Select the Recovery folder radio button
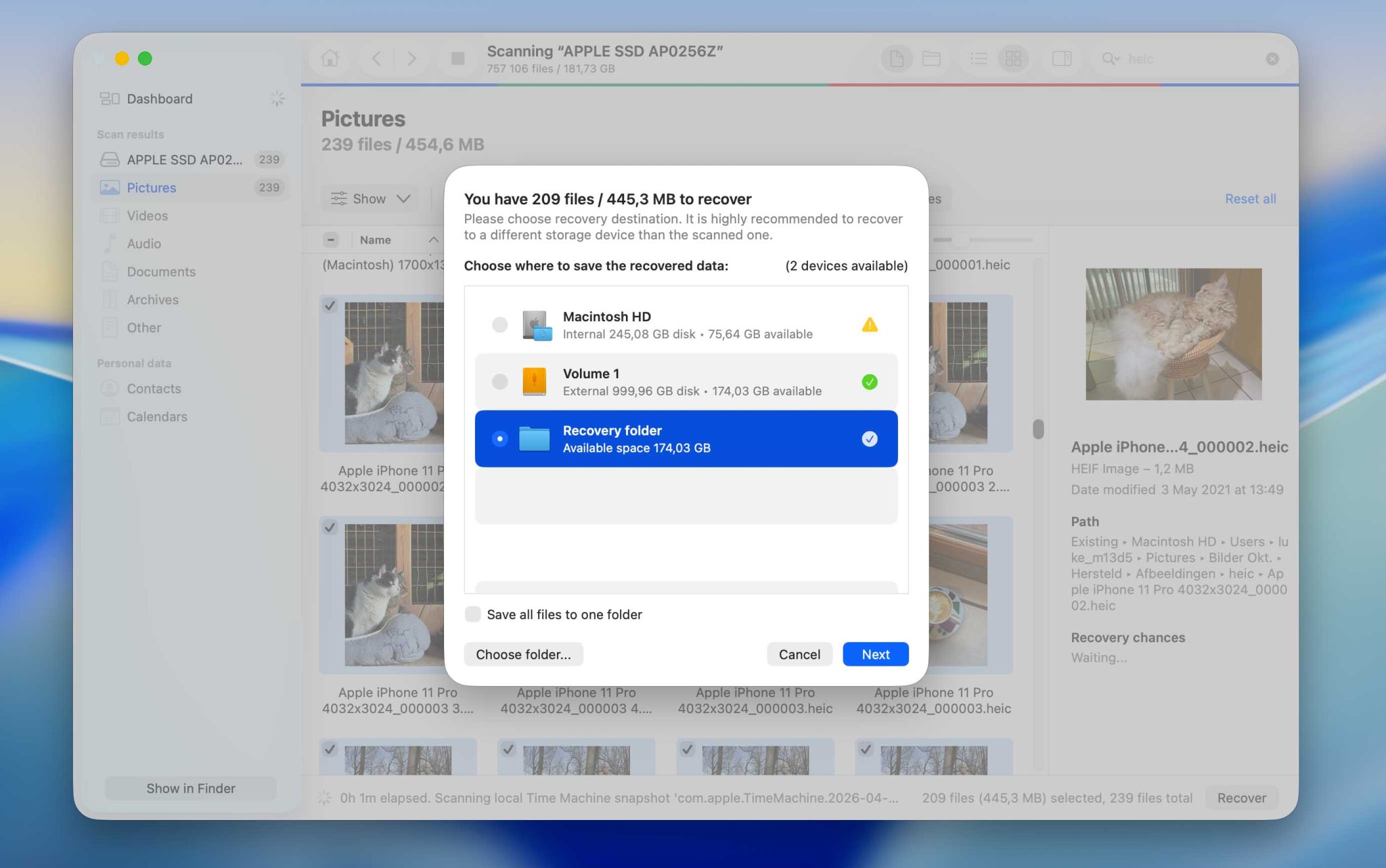 click(x=499, y=438)
